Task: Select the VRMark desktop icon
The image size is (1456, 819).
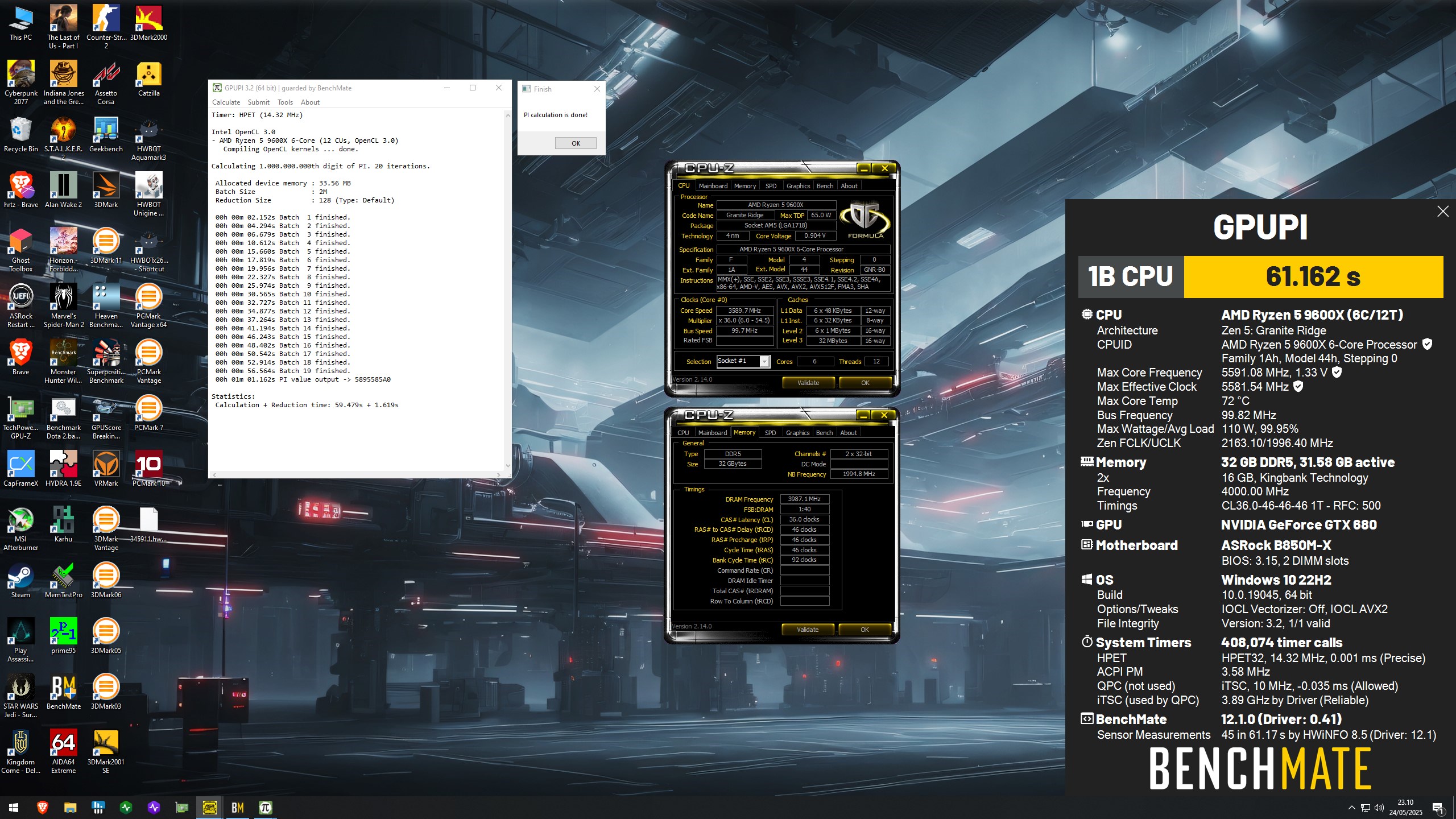Action: (106, 469)
